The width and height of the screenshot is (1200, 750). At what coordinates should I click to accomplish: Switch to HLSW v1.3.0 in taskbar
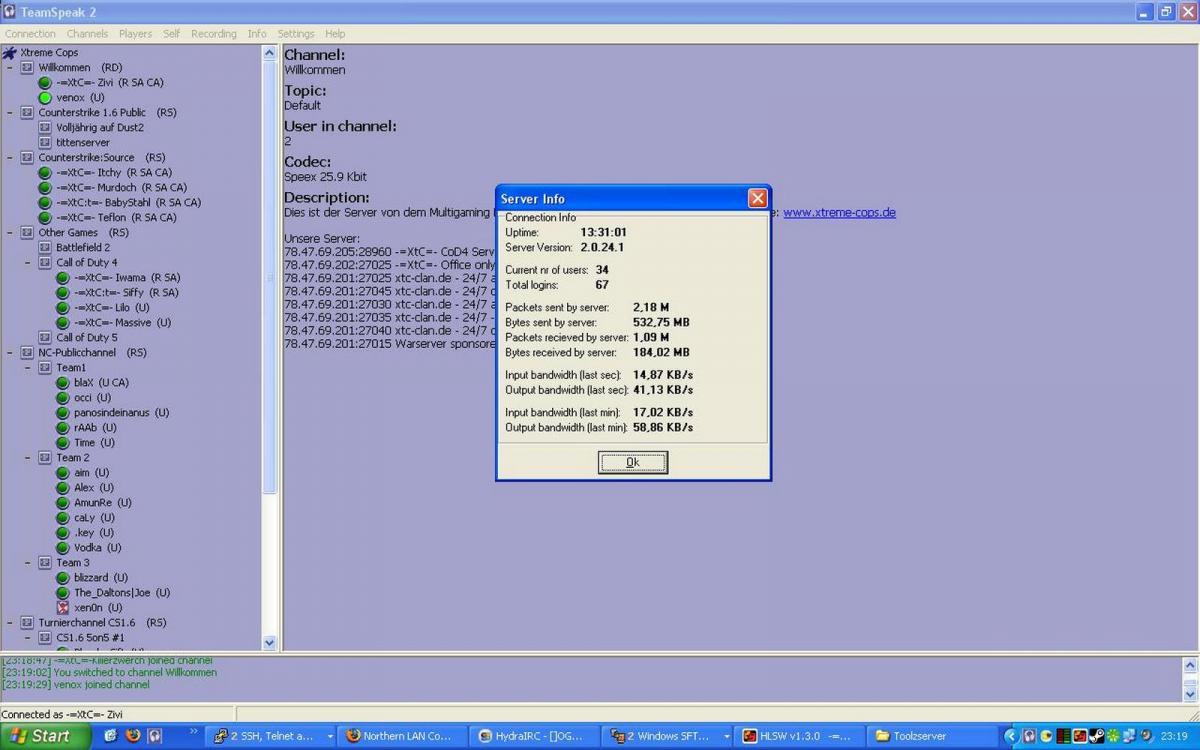coord(797,736)
